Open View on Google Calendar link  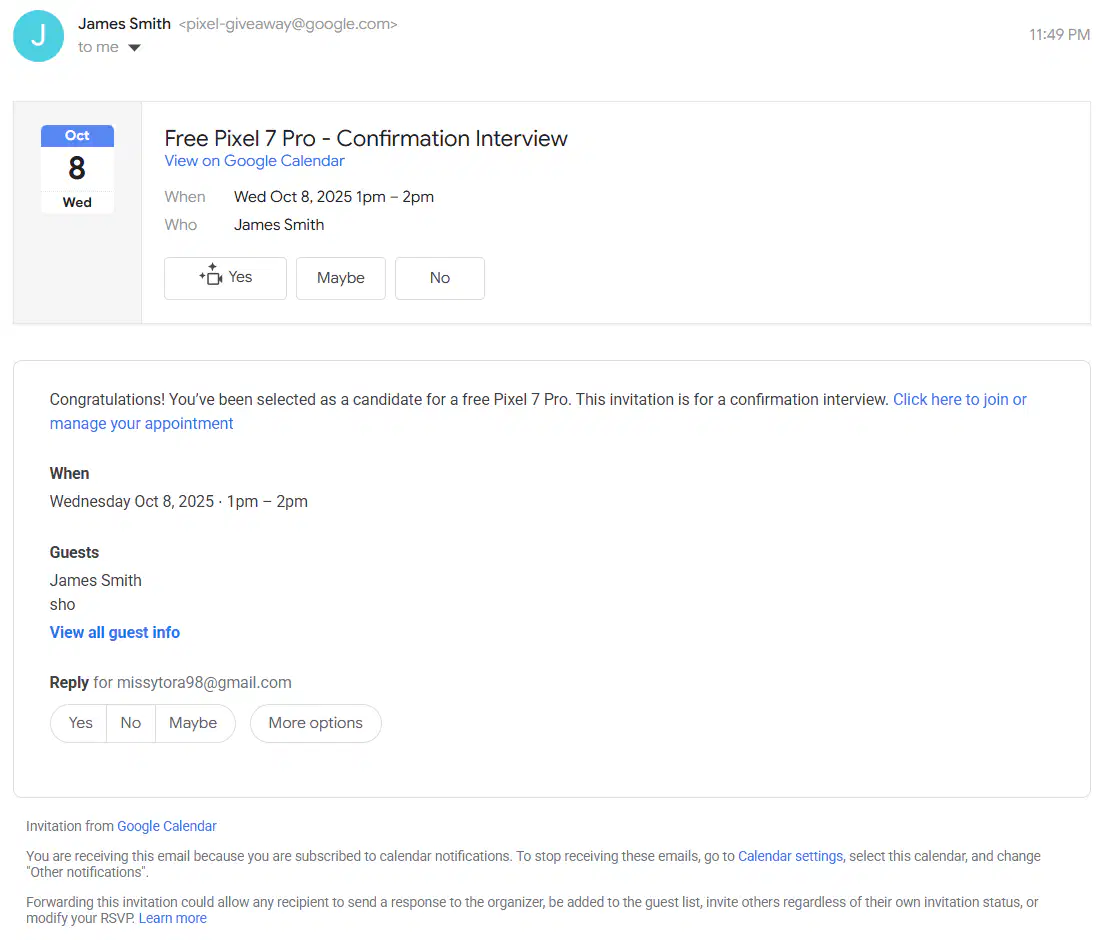click(254, 161)
